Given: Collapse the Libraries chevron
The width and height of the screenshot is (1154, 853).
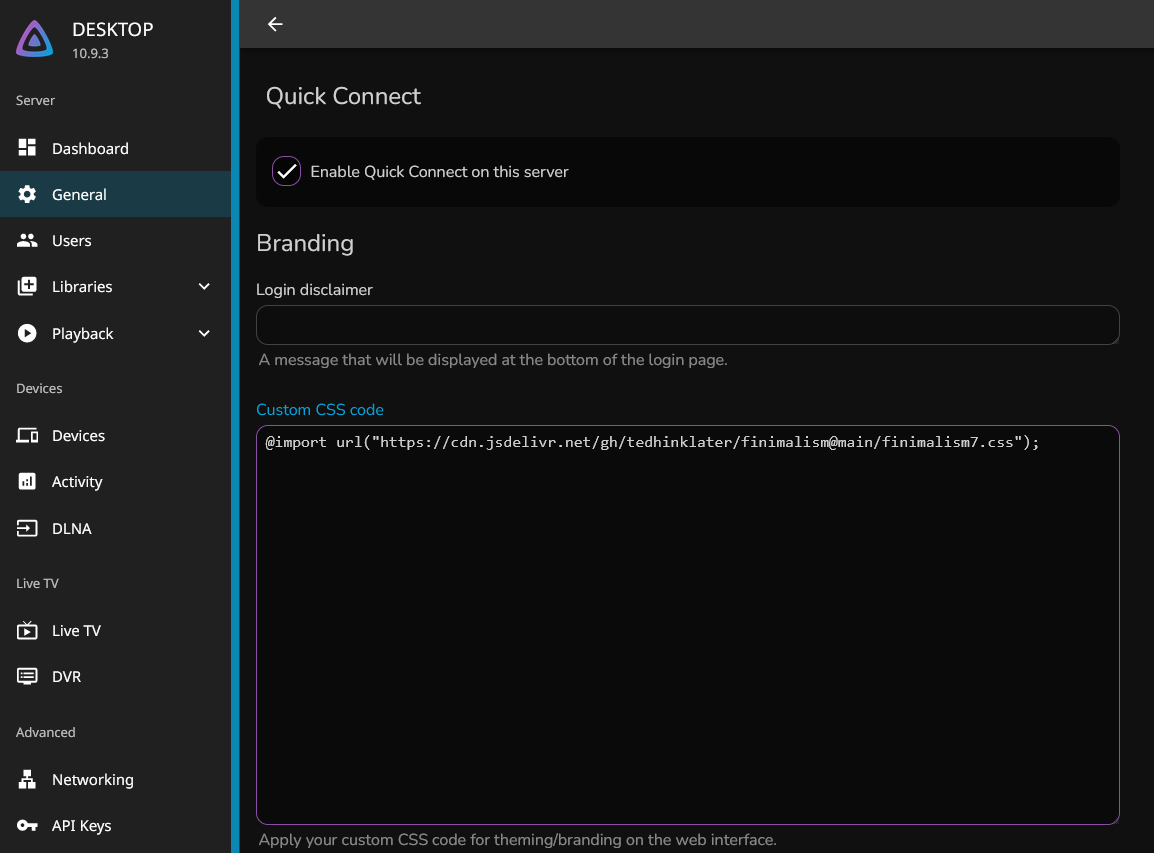Looking at the screenshot, I should click(x=204, y=286).
